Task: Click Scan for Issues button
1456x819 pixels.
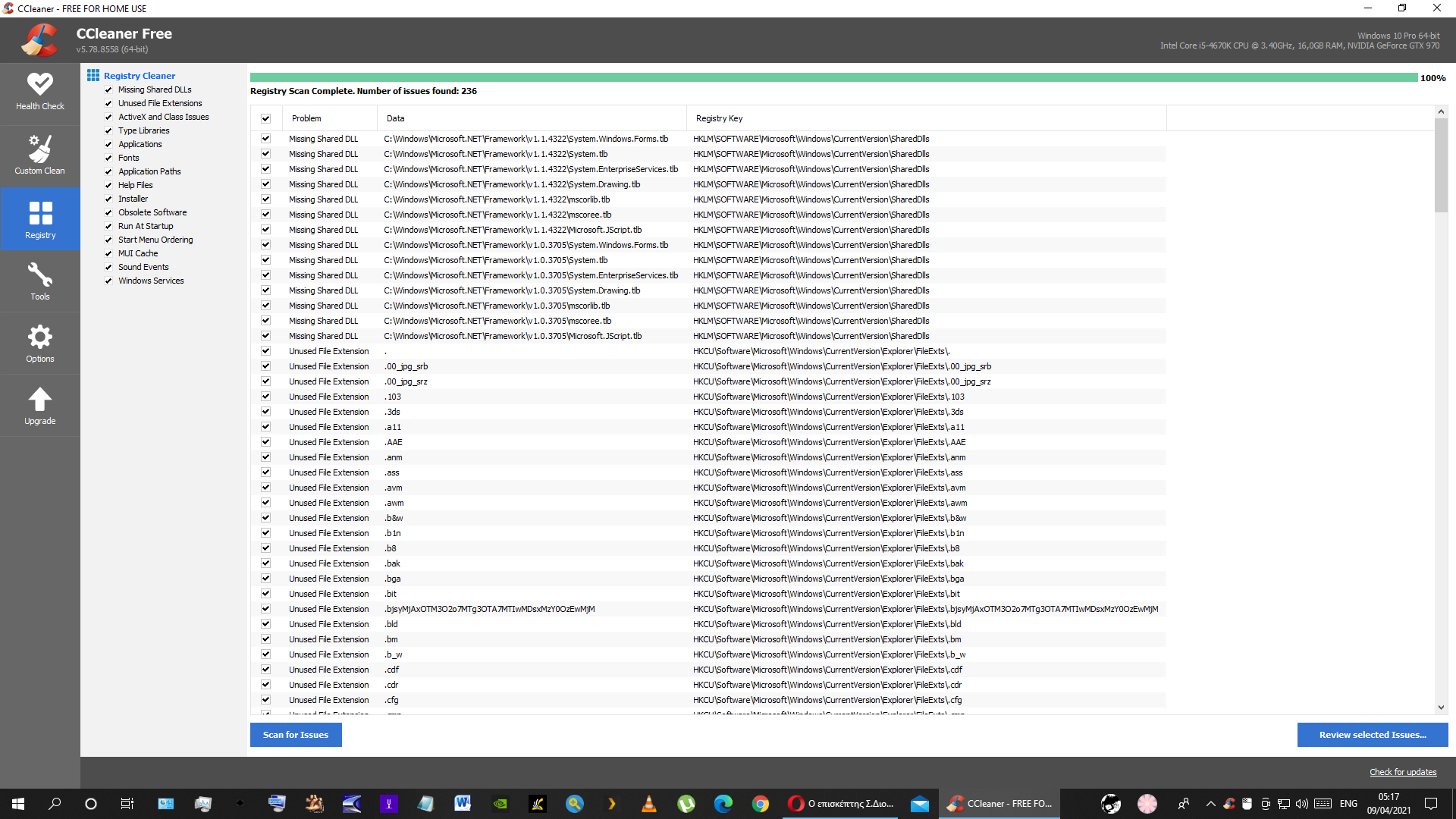Action: (296, 735)
